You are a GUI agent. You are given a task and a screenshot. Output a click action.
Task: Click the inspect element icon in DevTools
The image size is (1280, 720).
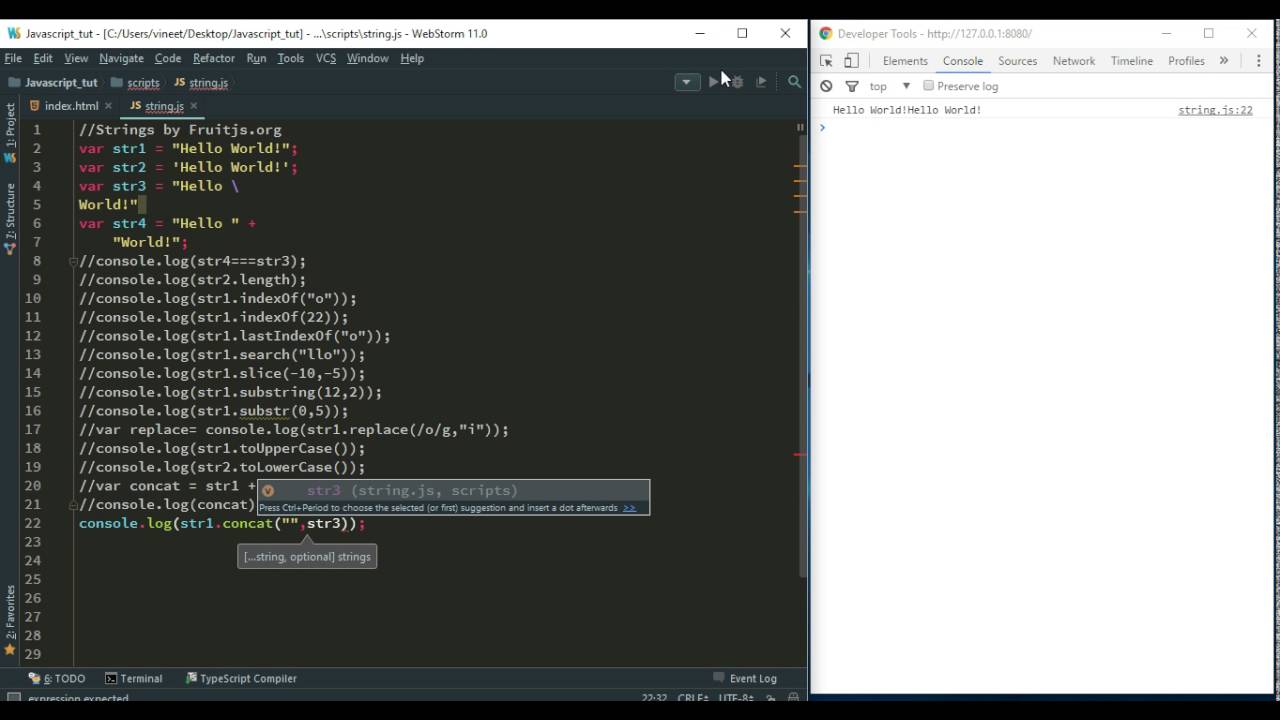(x=826, y=61)
